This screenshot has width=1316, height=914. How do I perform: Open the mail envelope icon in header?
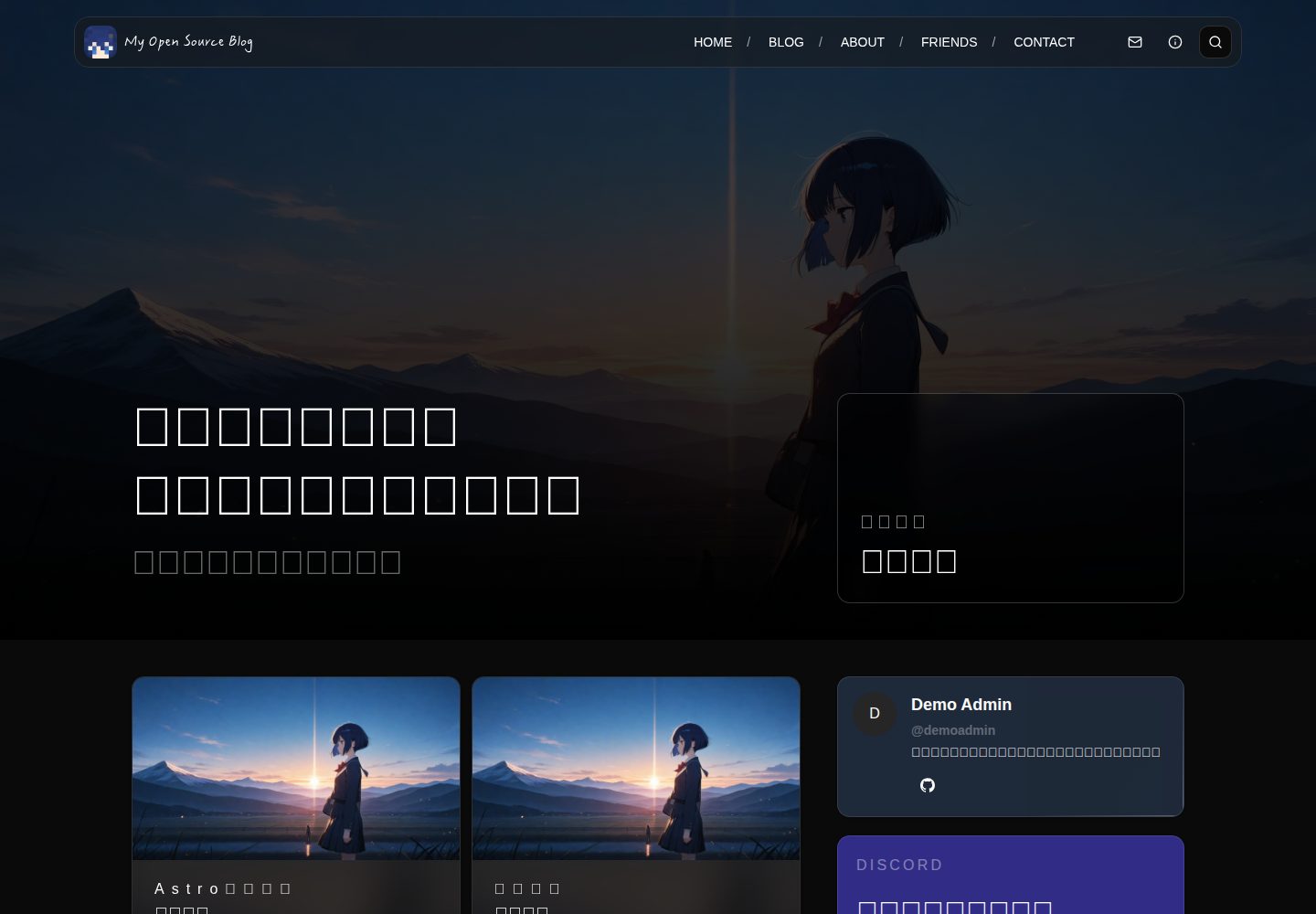coord(1135,42)
